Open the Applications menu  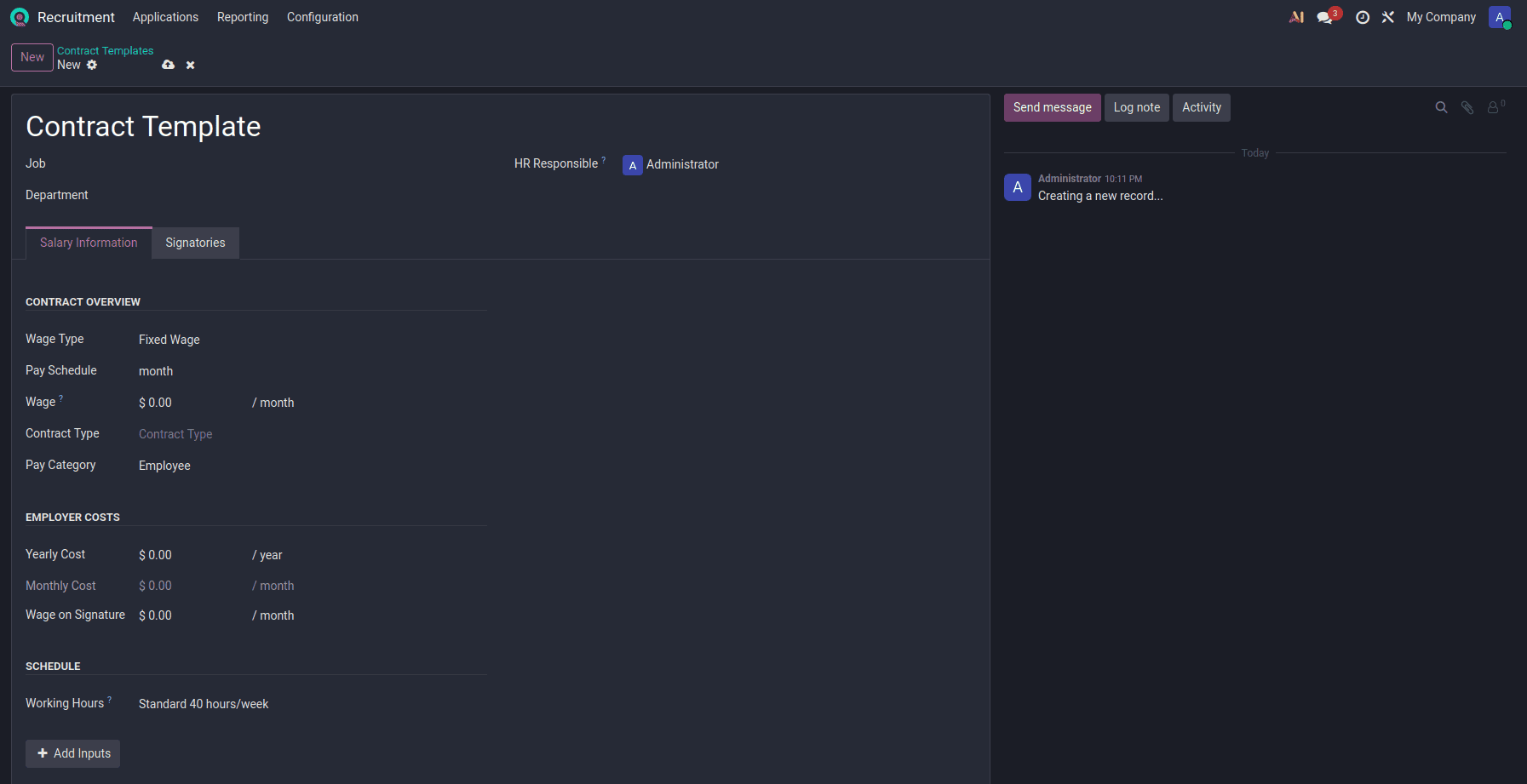[x=165, y=17]
